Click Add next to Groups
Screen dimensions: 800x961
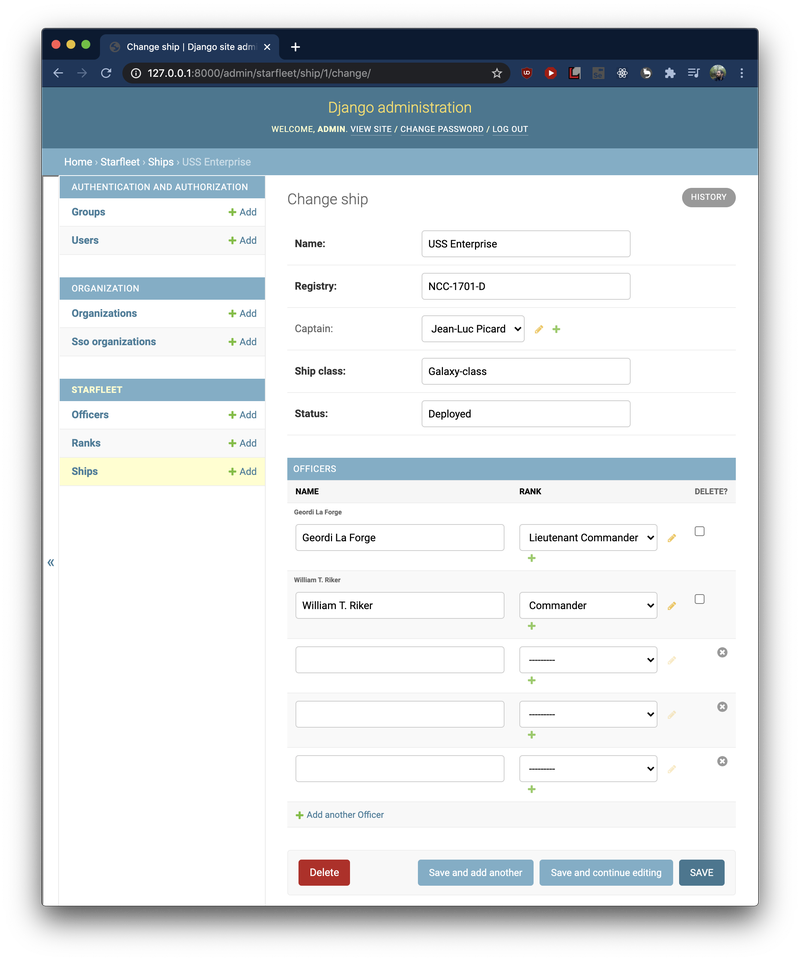(243, 212)
